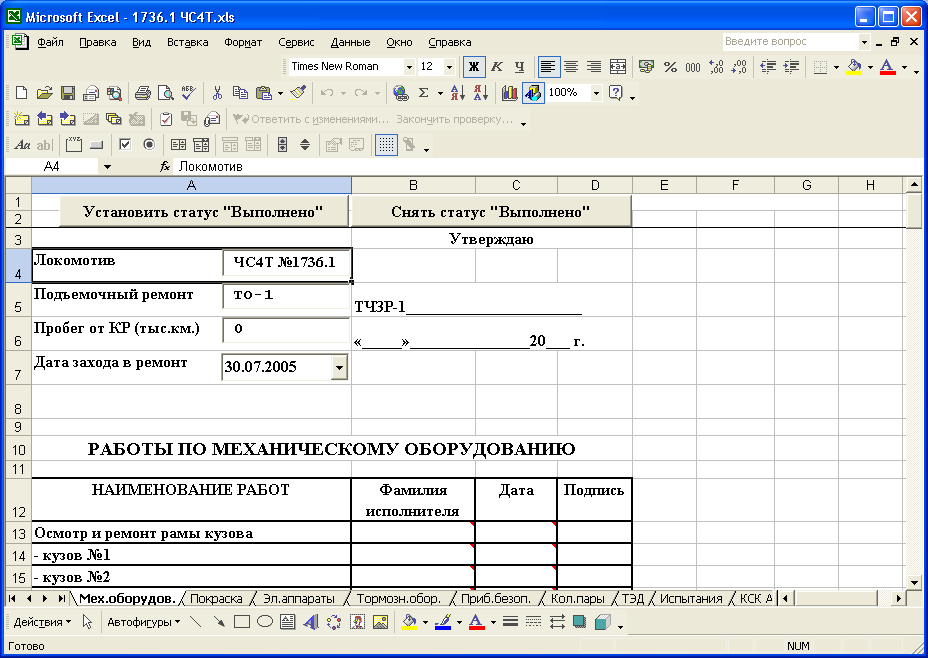Screen dimensions: 928x658
Task: Open the Chart Wizard icon
Action: click(510, 93)
